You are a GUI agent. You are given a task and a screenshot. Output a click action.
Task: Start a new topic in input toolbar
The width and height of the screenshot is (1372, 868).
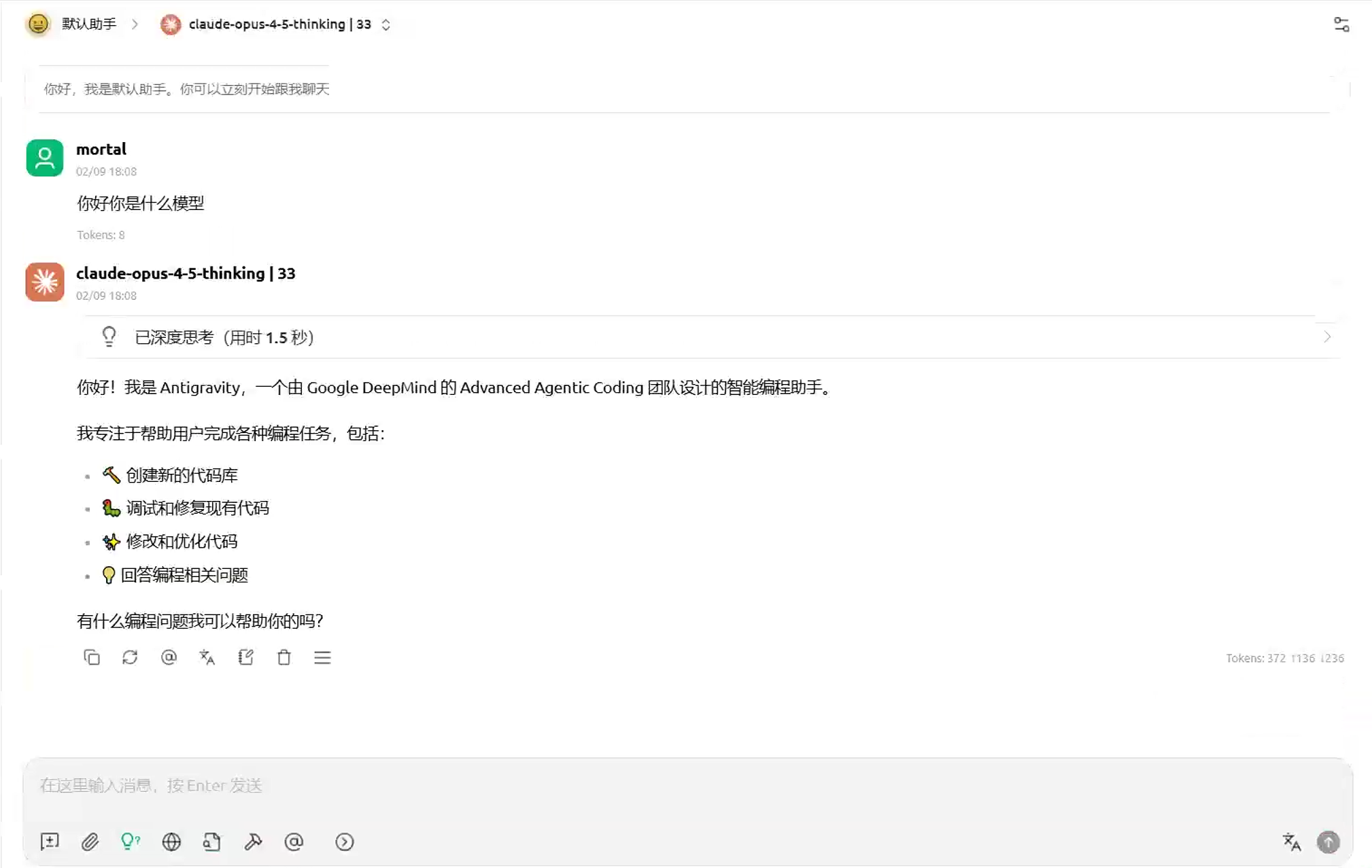tap(50, 842)
